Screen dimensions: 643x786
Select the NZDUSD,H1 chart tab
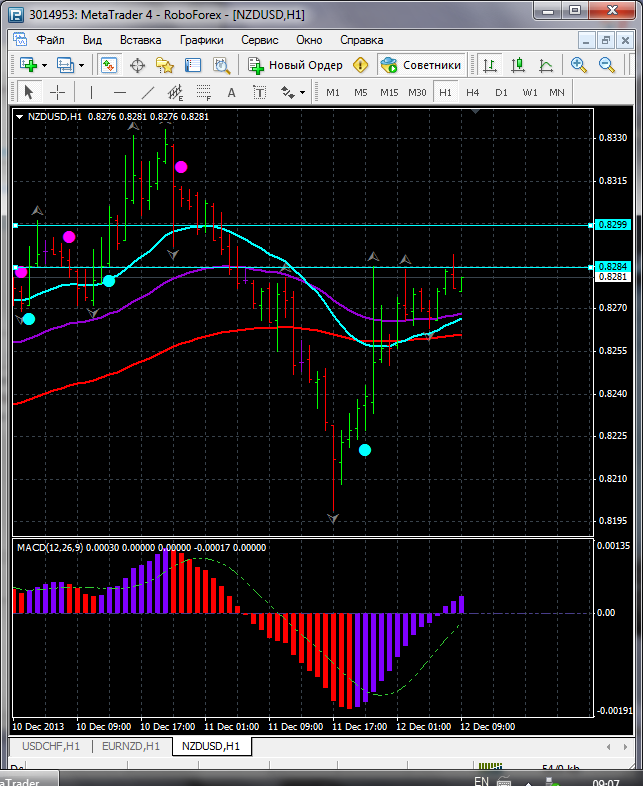[x=211, y=746]
